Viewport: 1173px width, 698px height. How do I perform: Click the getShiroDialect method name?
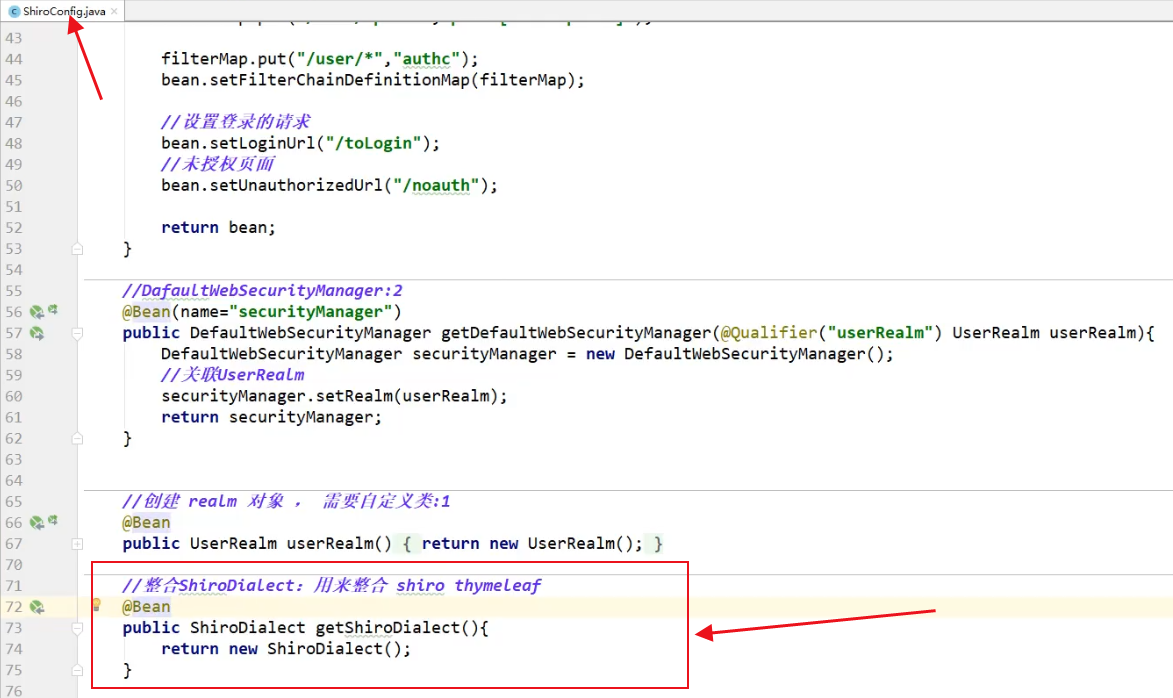tap(387, 628)
